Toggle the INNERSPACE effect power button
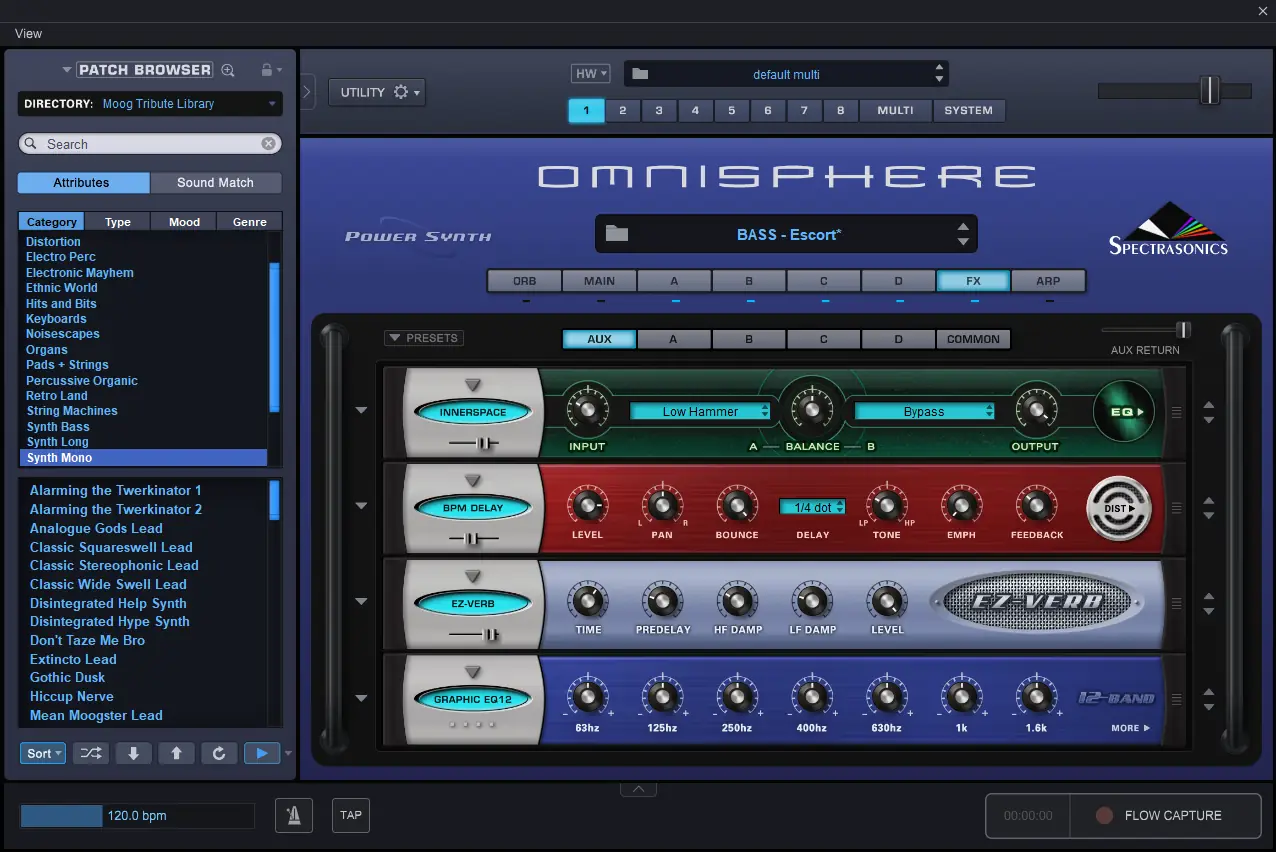The width and height of the screenshot is (1276, 852). (473, 412)
